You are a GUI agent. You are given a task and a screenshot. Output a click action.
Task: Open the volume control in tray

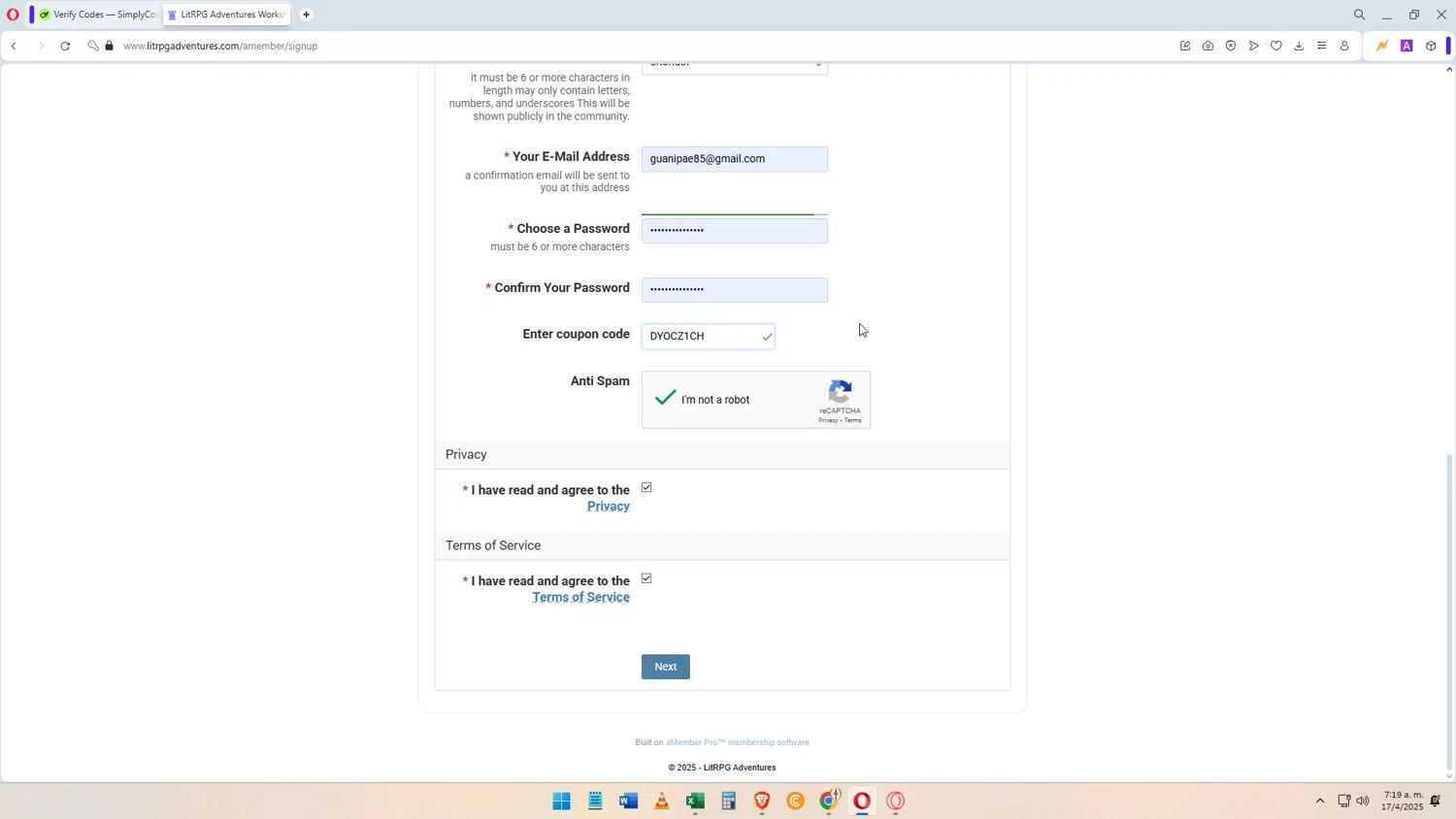coord(1363,801)
